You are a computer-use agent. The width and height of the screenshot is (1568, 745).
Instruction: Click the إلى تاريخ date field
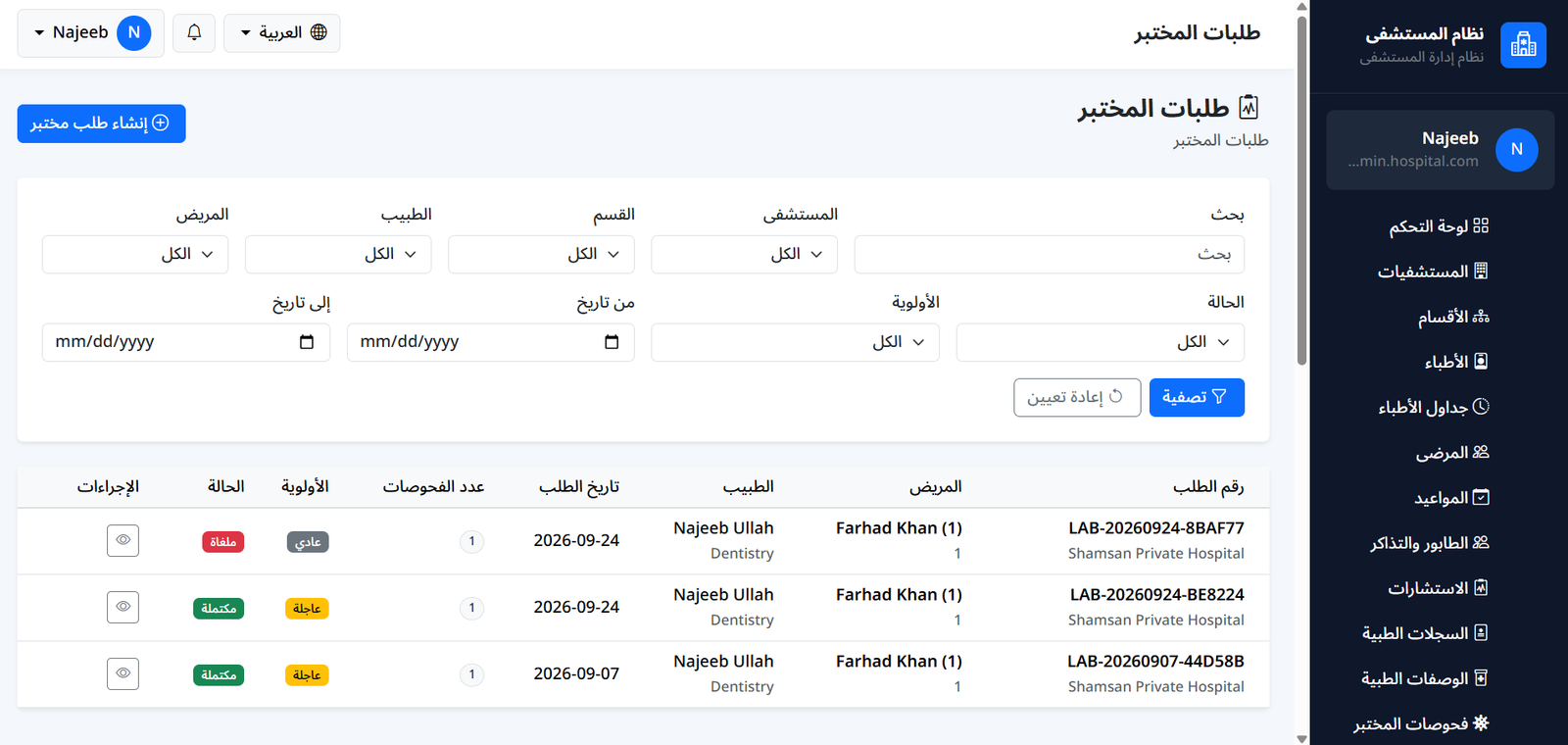point(186,342)
